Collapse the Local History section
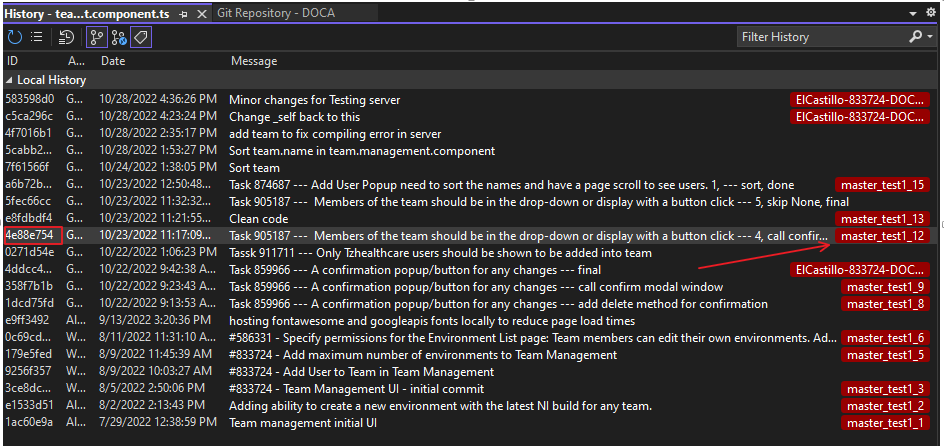The width and height of the screenshot is (944, 448). click(10, 80)
